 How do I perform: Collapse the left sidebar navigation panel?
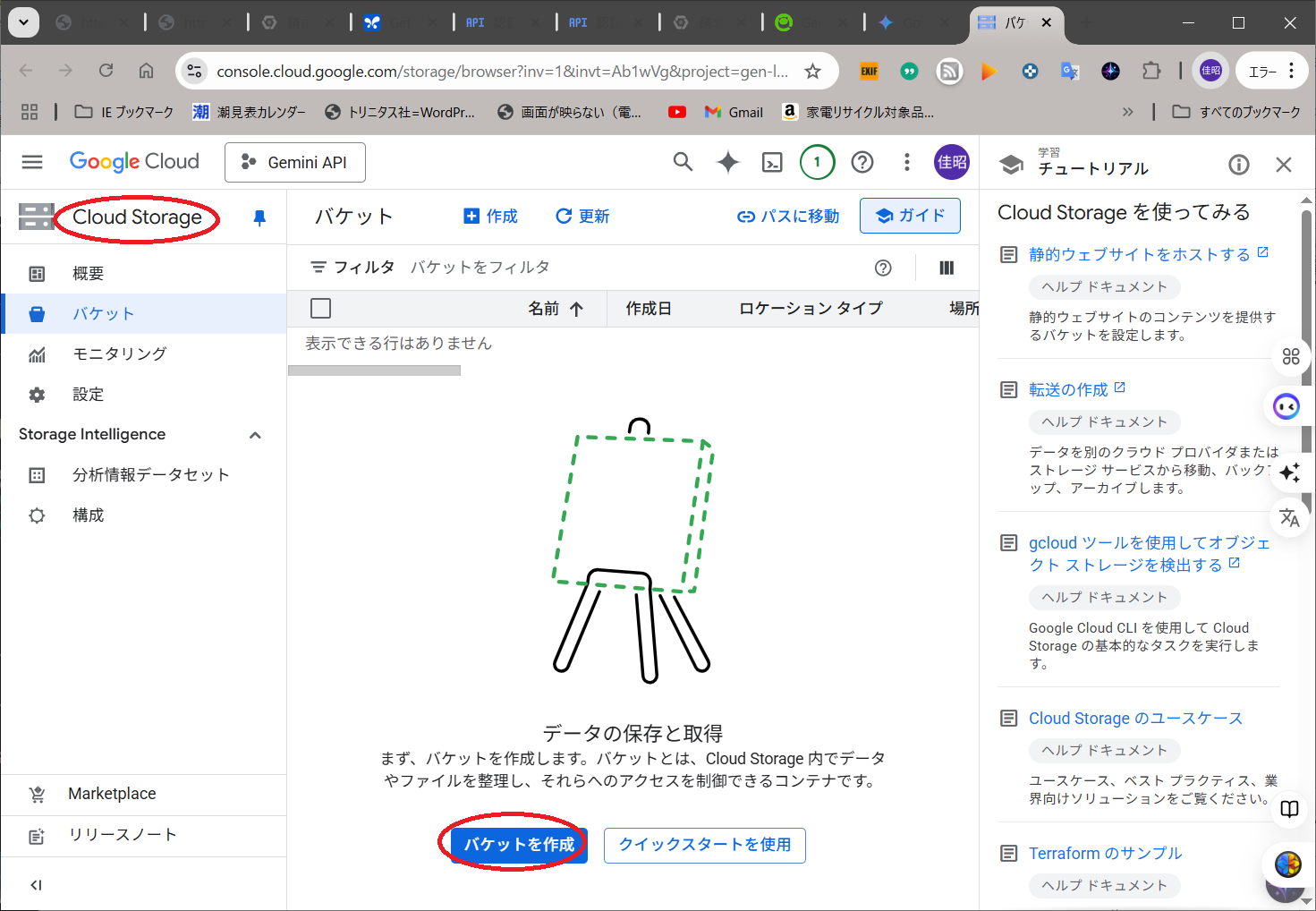point(36,885)
